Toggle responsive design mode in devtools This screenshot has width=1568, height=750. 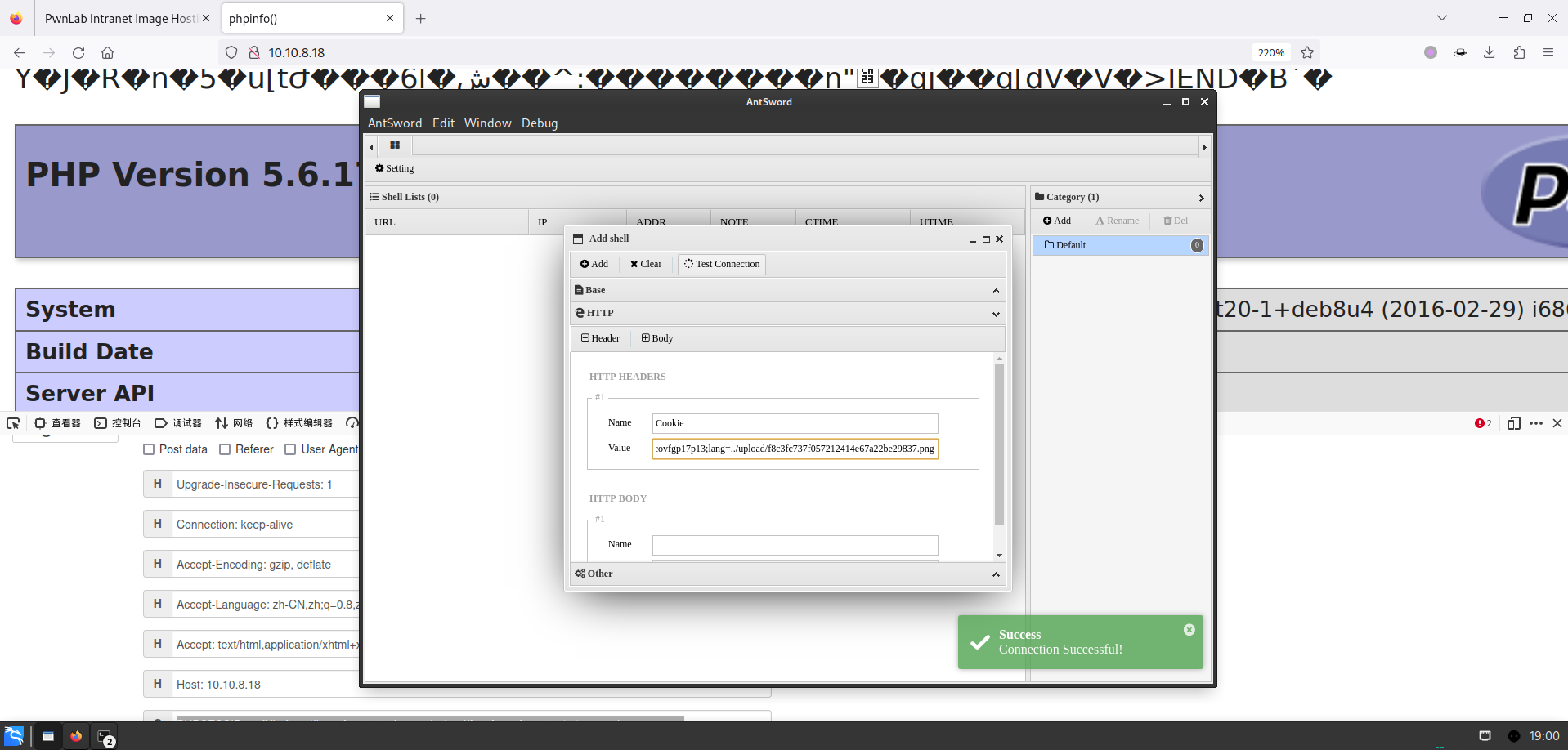pyautogui.click(x=1514, y=423)
